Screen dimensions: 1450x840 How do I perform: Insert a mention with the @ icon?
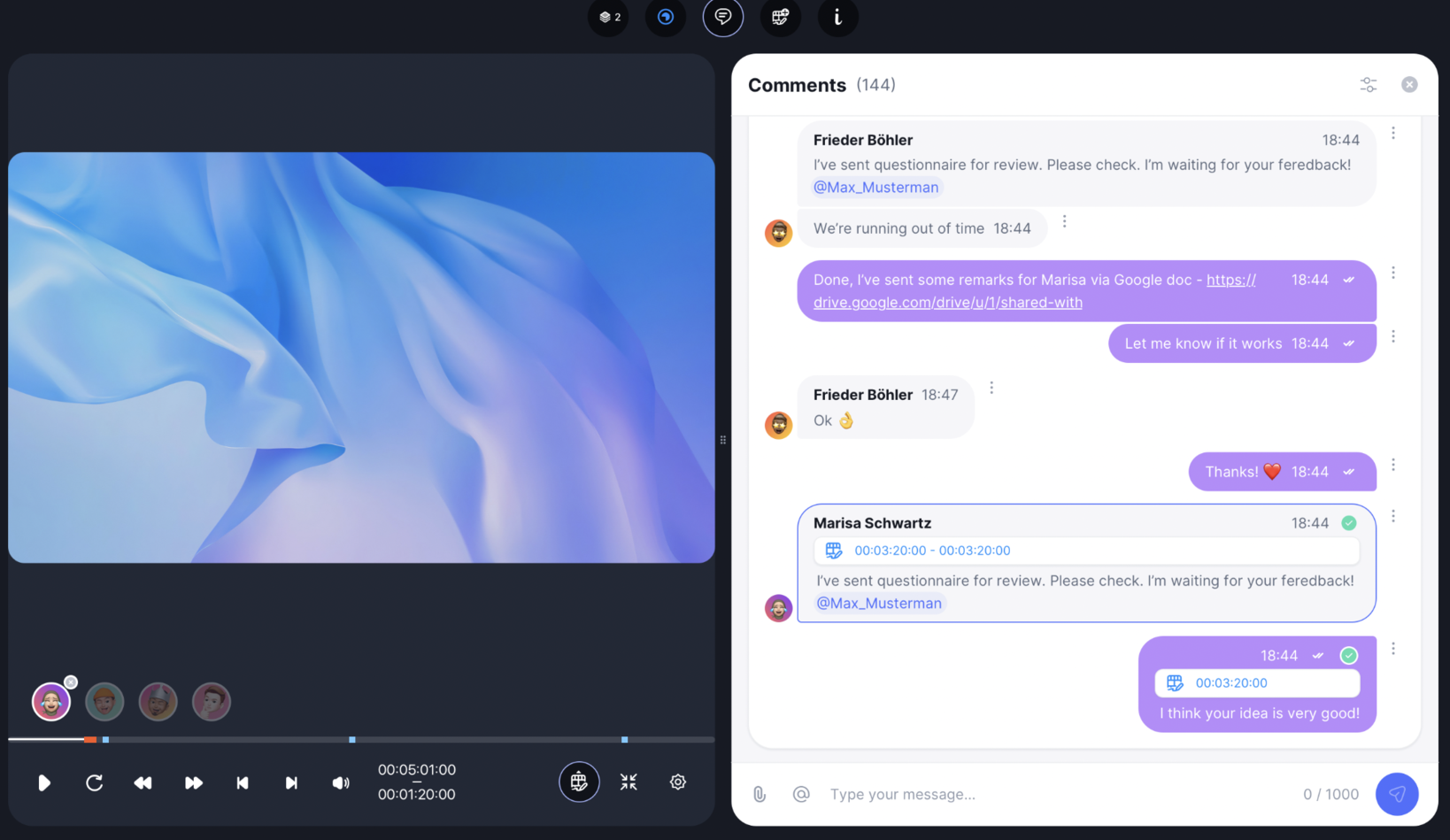801,794
